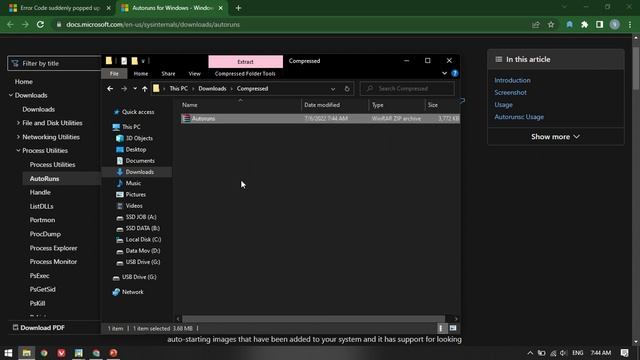Open Compressed Folder Tools tab
Image resolution: width=640 pixels, height=360 pixels.
click(x=245, y=73)
